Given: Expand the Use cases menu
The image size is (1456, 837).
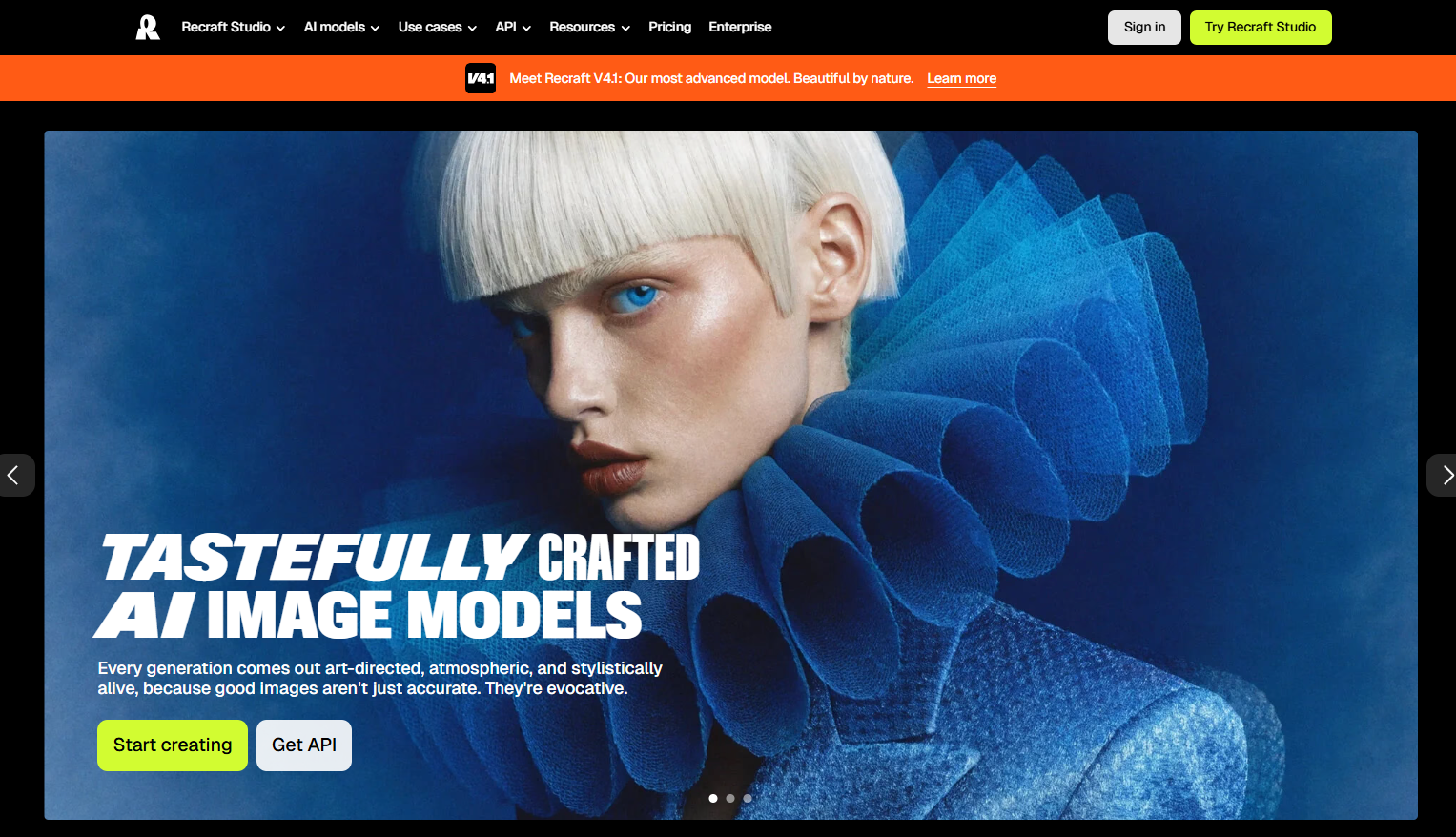Looking at the screenshot, I should (438, 27).
